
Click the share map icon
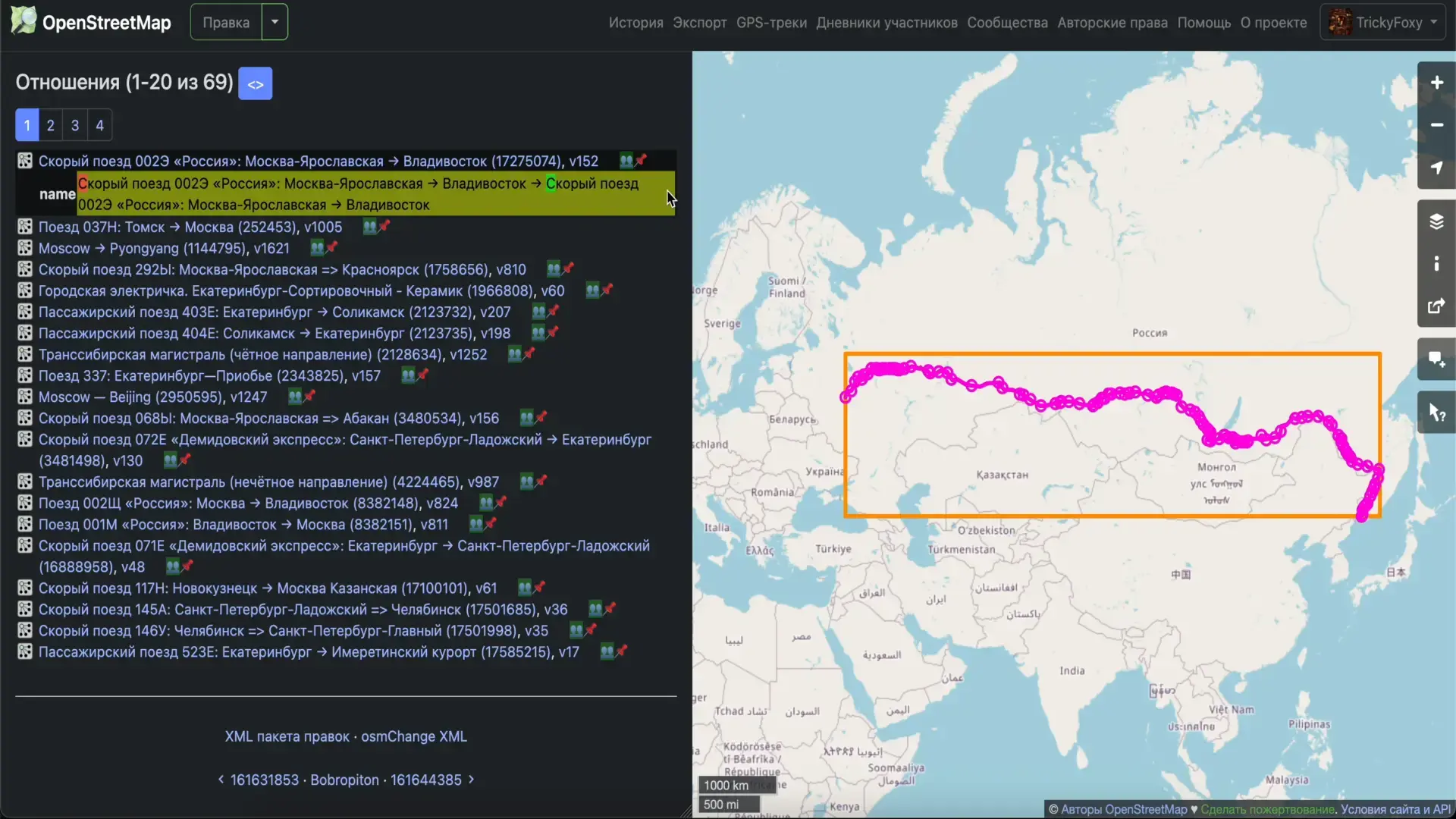1436,306
